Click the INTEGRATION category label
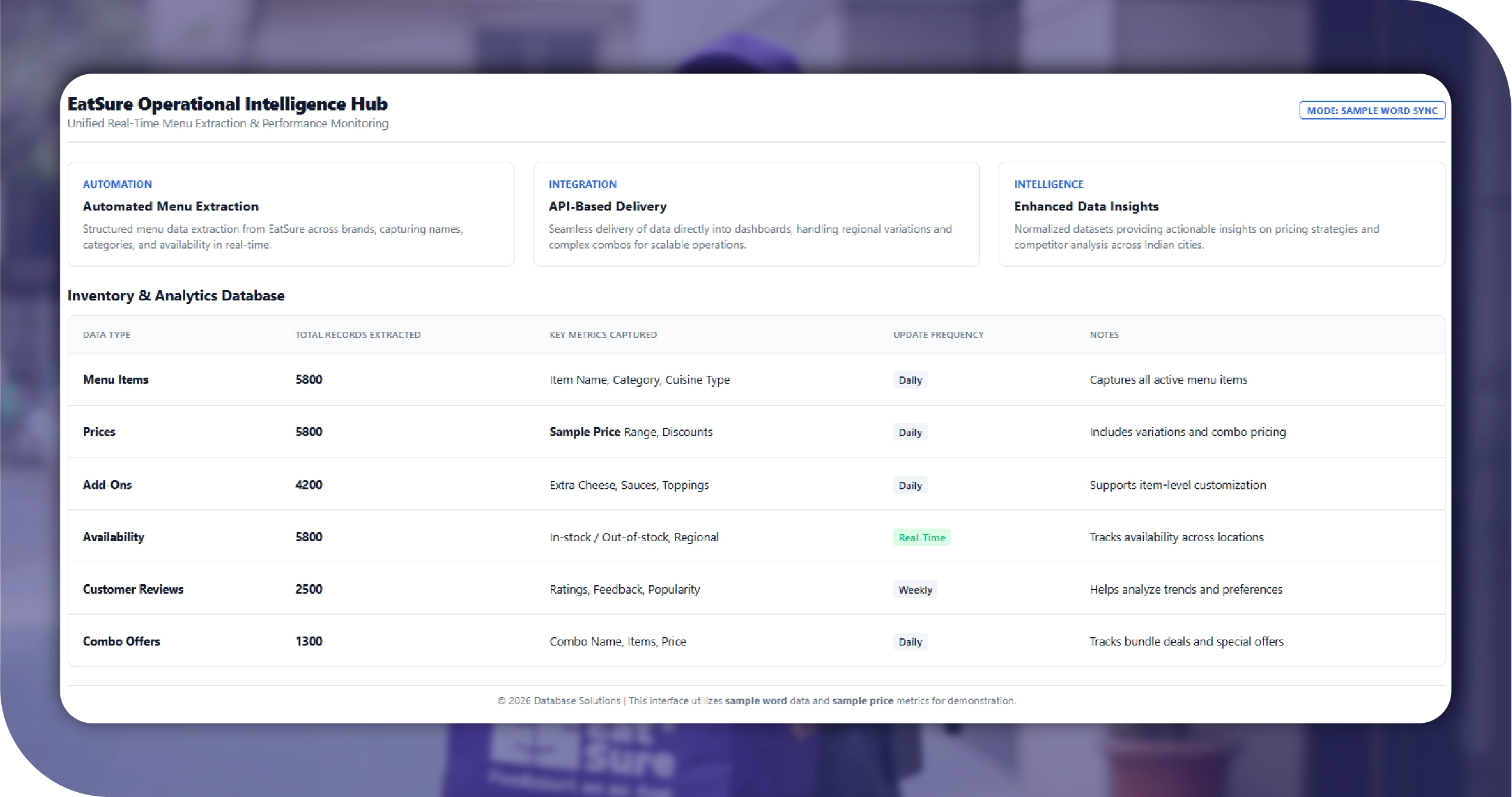Image resolution: width=1512 pixels, height=797 pixels. coord(582,185)
